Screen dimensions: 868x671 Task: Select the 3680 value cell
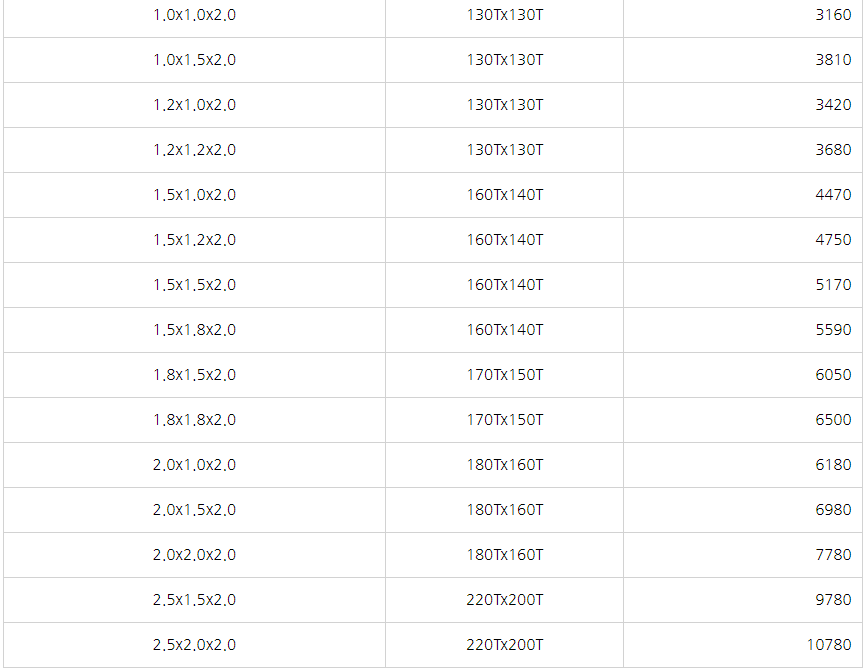[x=743, y=150]
